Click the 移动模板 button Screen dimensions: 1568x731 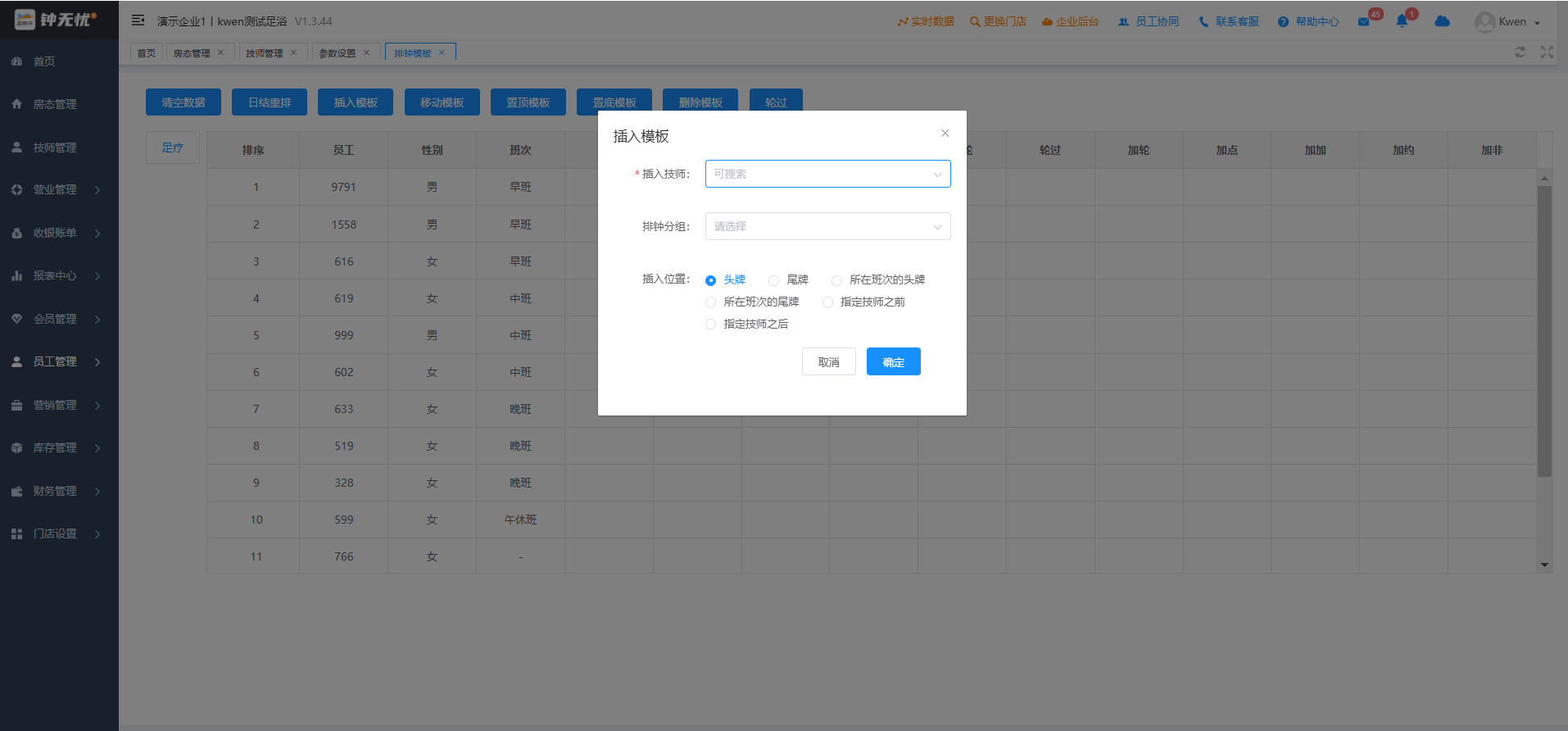(442, 102)
